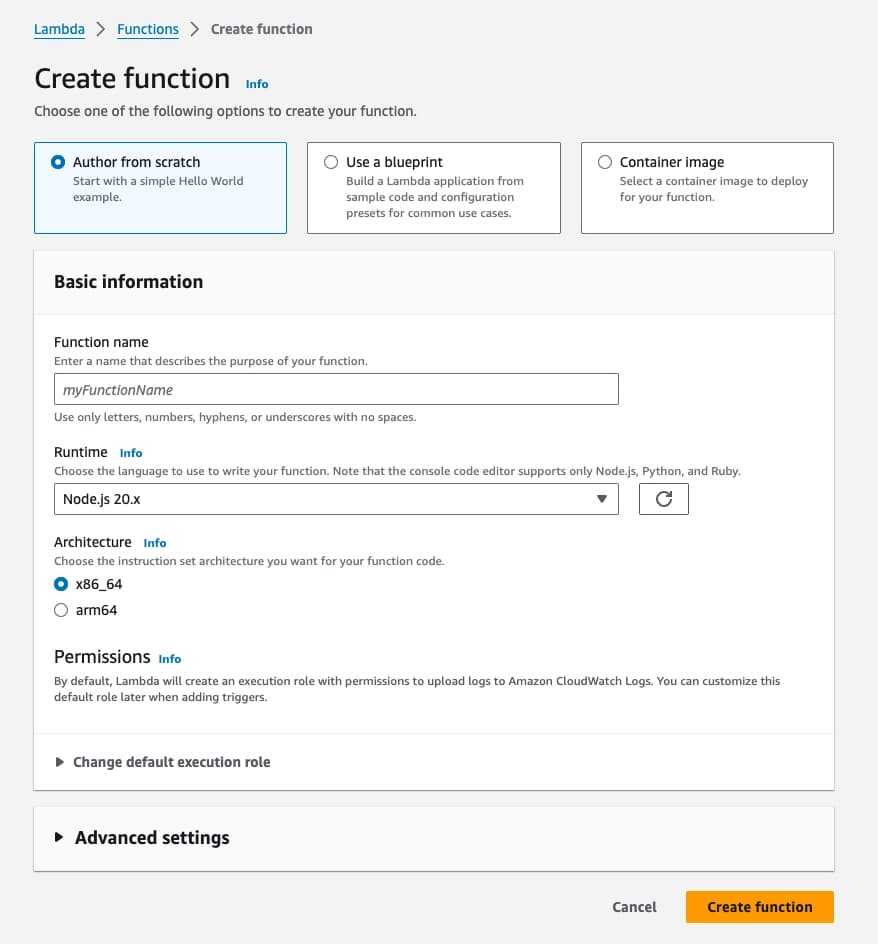Click into the Function name field
This screenshot has width=878, height=944.
click(x=336, y=389)
